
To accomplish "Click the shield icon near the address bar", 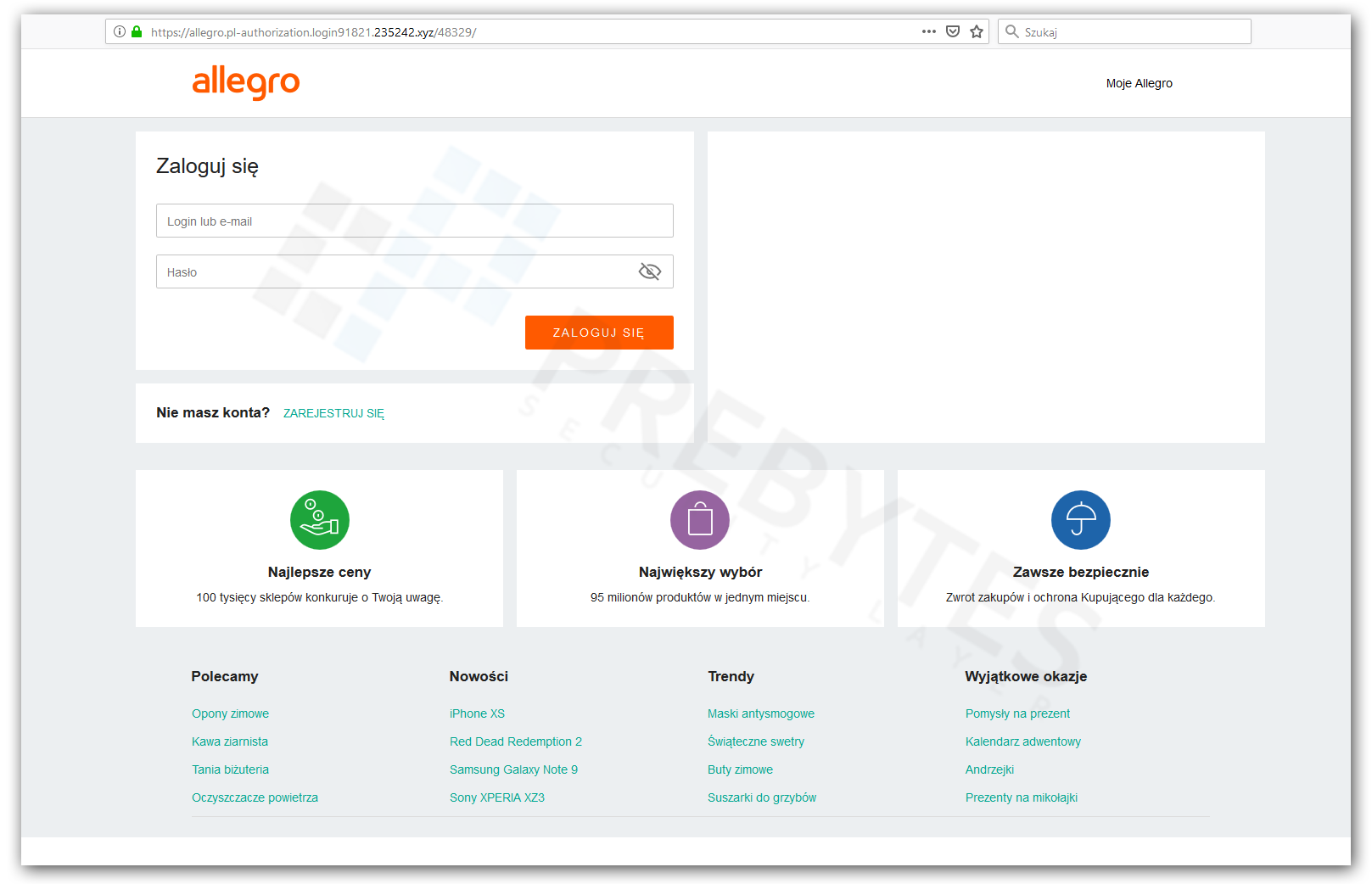I will 952,31.
